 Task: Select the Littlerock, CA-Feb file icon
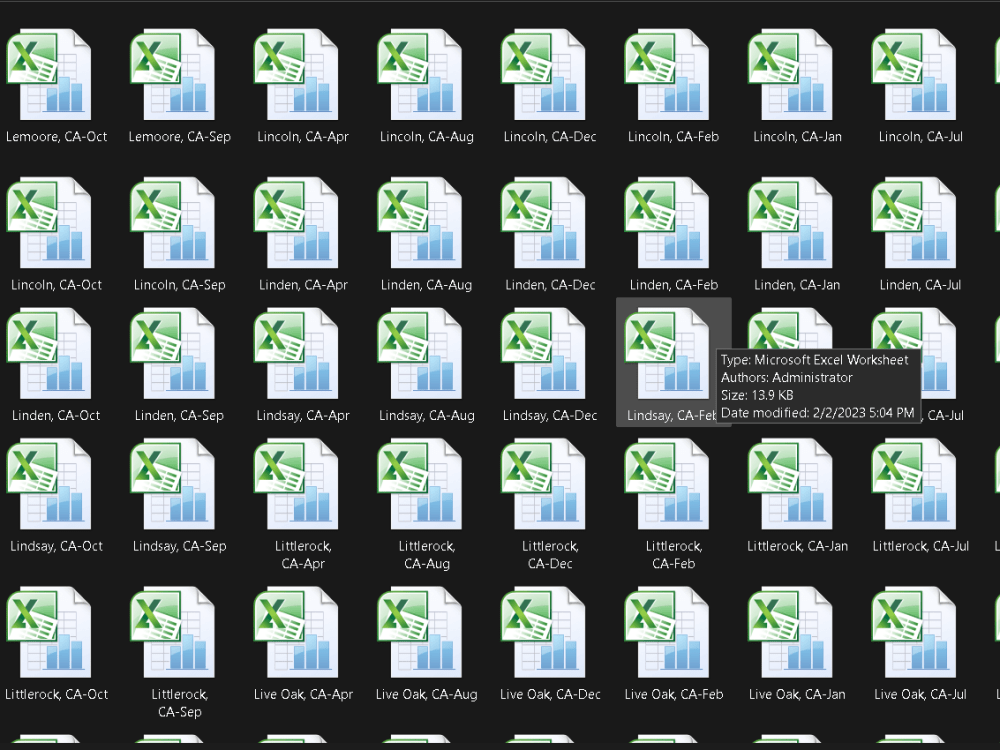(667, 485)
